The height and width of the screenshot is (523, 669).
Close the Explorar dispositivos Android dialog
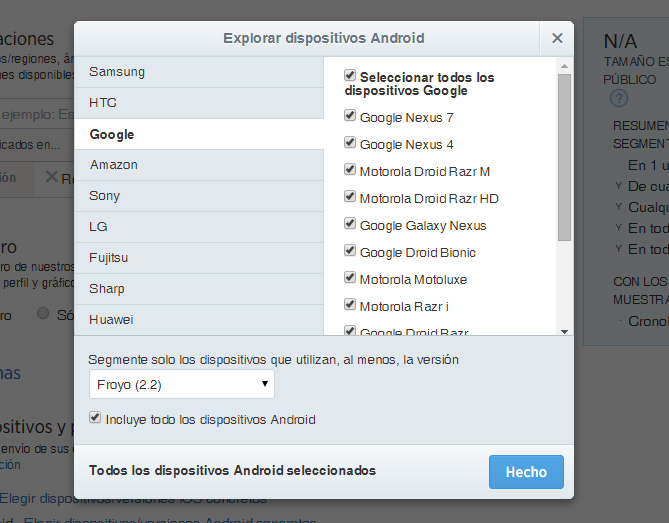pos(557,38)
